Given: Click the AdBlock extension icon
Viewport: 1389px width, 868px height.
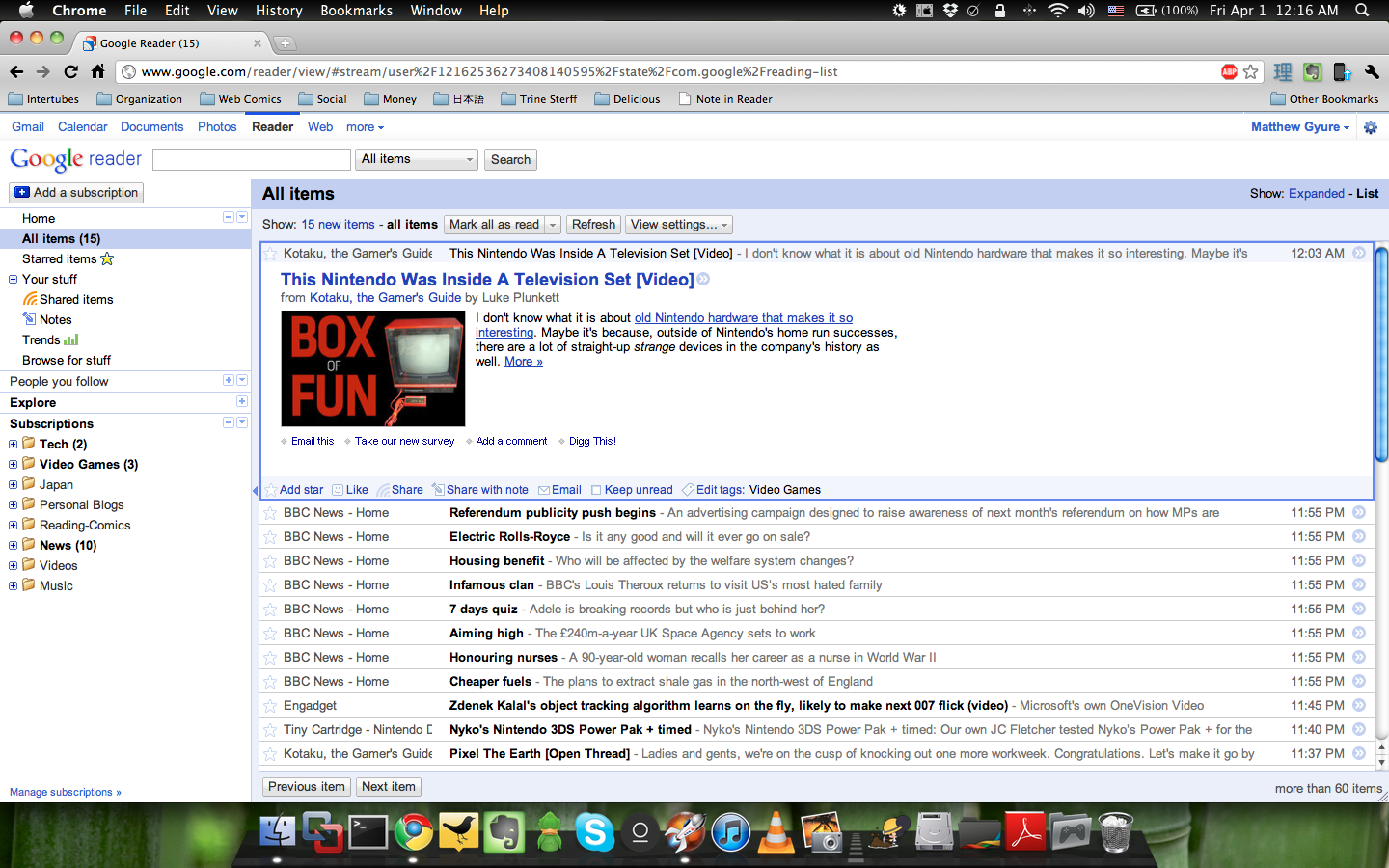Looking at the screenshot, I should [x=1229, y=71].
